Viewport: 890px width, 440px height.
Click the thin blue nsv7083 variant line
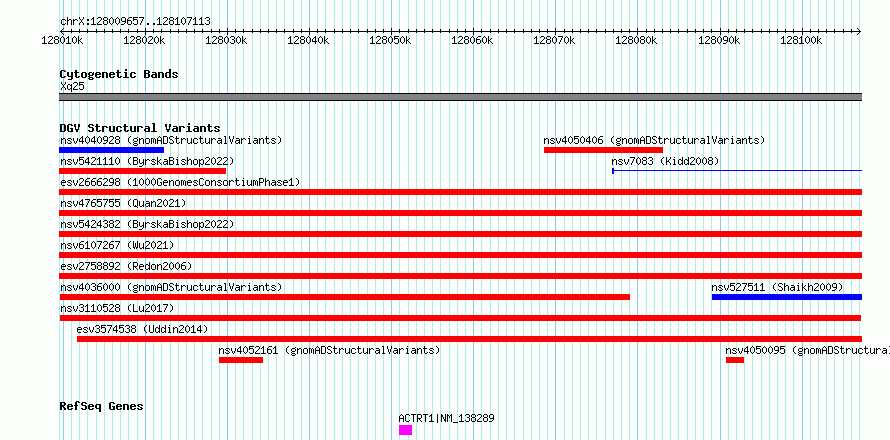pyautogui.click(x=737, y=171)
